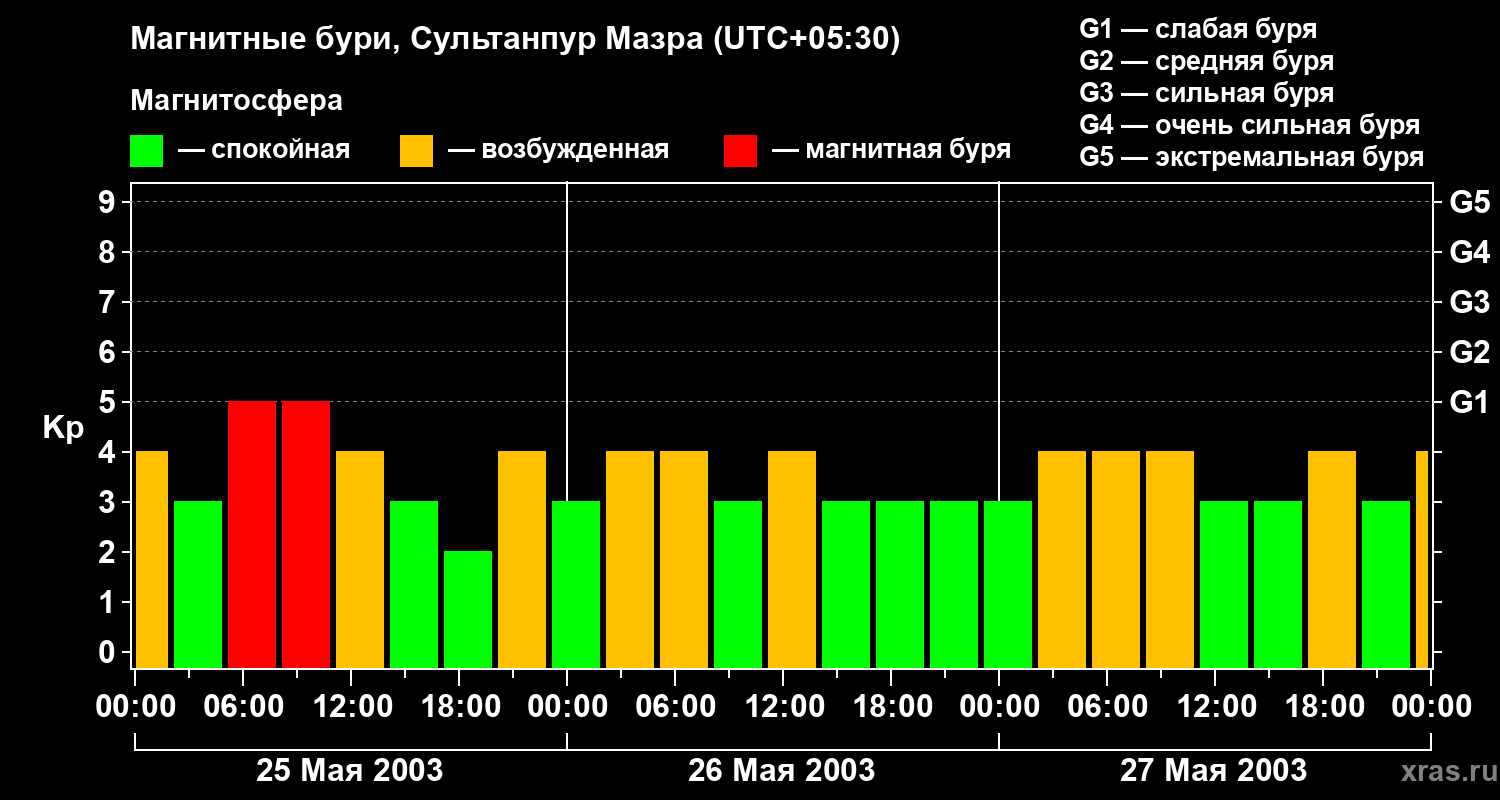Click the right axis 'G5' label
The width and height of the screenshot is (1500, 800).
1470,203
